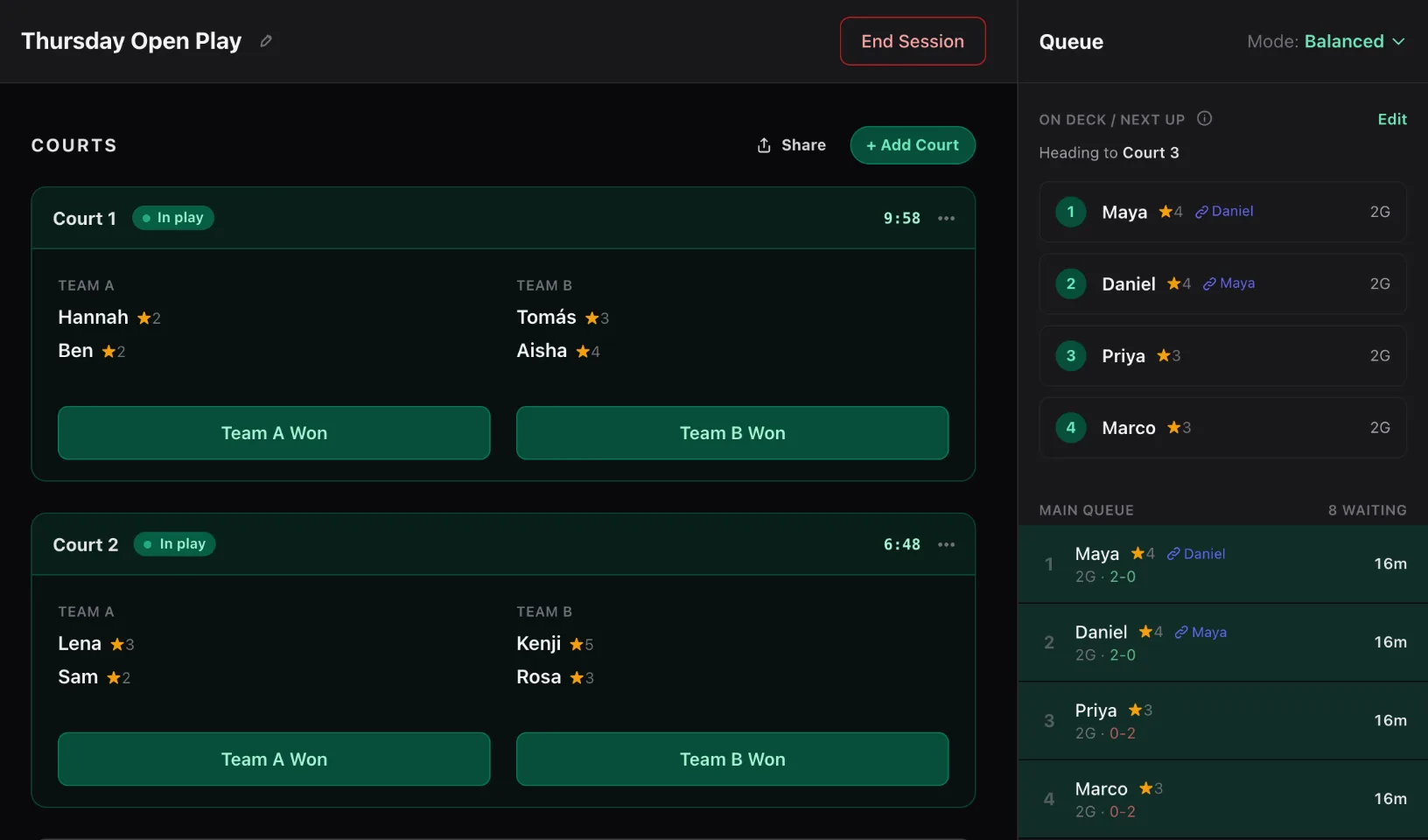Click Maya partner link in Daniel's main queue row
This screenshot has width=1428, height=840.
1200,633
